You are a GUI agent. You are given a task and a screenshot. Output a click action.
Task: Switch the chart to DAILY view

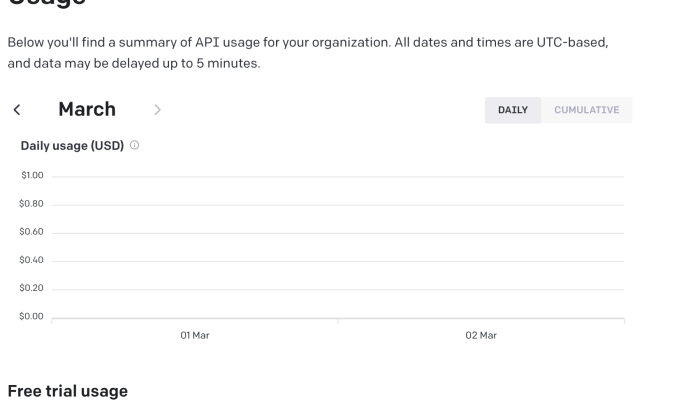(513, 110)
